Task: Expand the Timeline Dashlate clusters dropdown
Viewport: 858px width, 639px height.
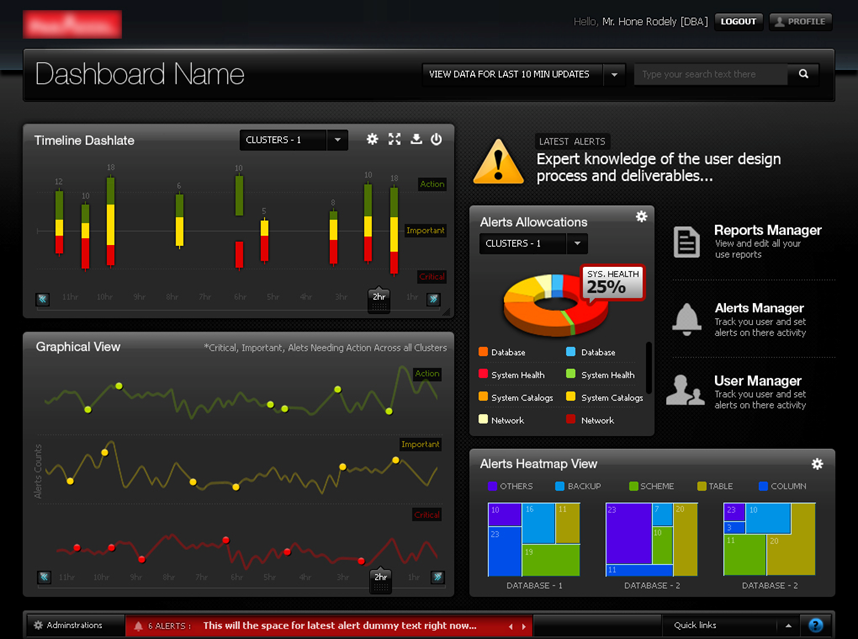Action: click(x=337, y=140)
